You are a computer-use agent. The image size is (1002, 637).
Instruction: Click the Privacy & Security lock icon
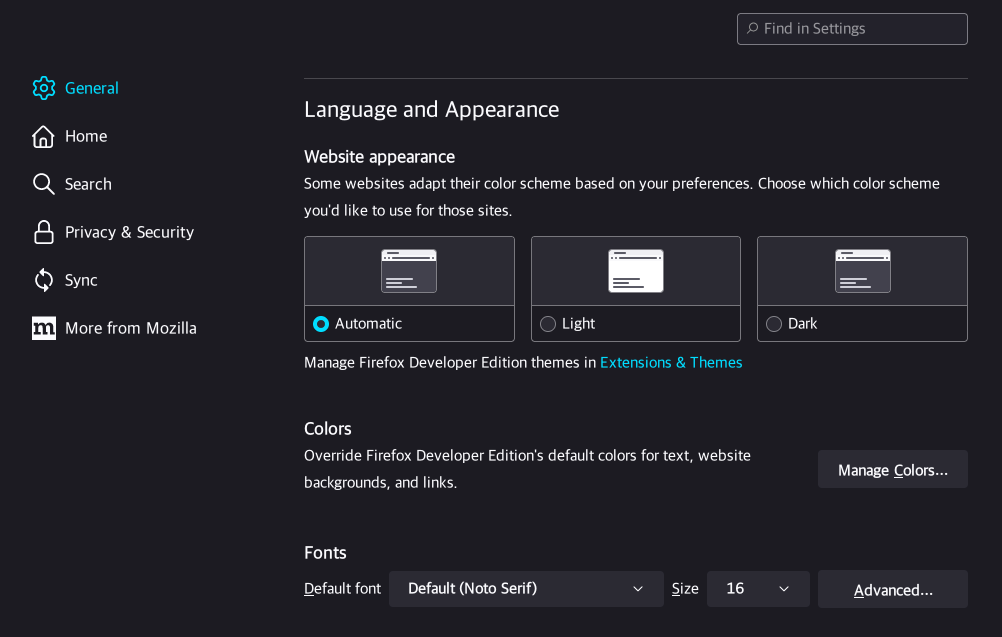tap(43, 232)
